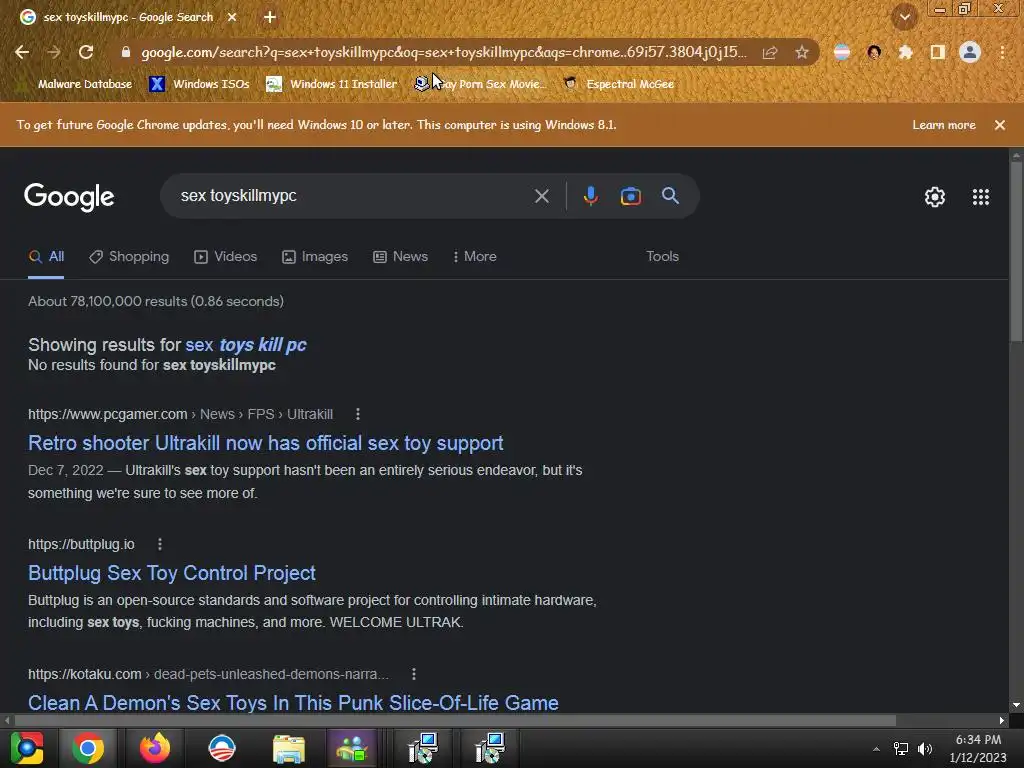Switch to the Videos tab

coord(226,257)
